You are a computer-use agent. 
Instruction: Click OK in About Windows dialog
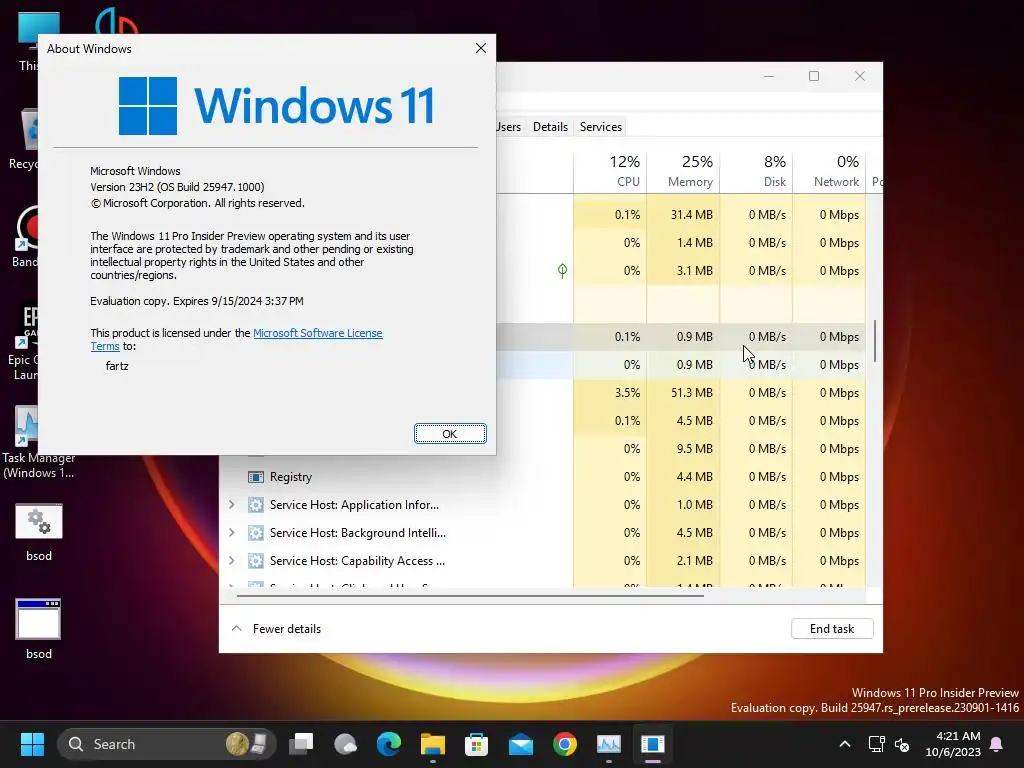[x=450, y=434]
